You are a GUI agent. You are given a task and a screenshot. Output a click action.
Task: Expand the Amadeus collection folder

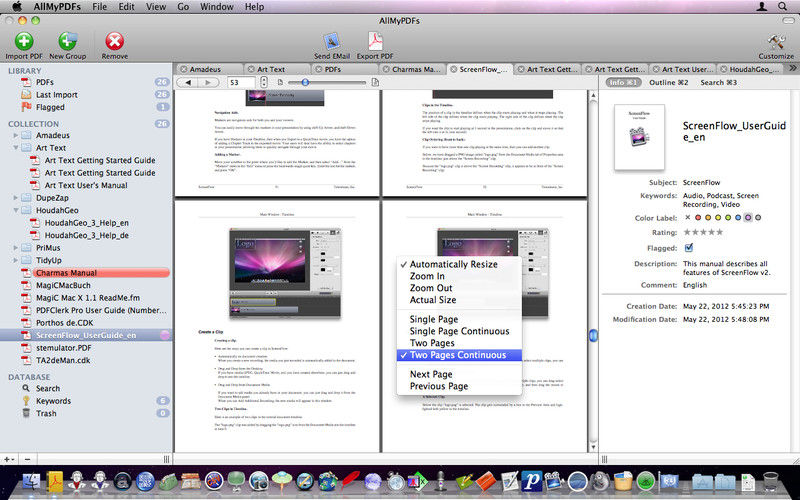coord(15,135)
